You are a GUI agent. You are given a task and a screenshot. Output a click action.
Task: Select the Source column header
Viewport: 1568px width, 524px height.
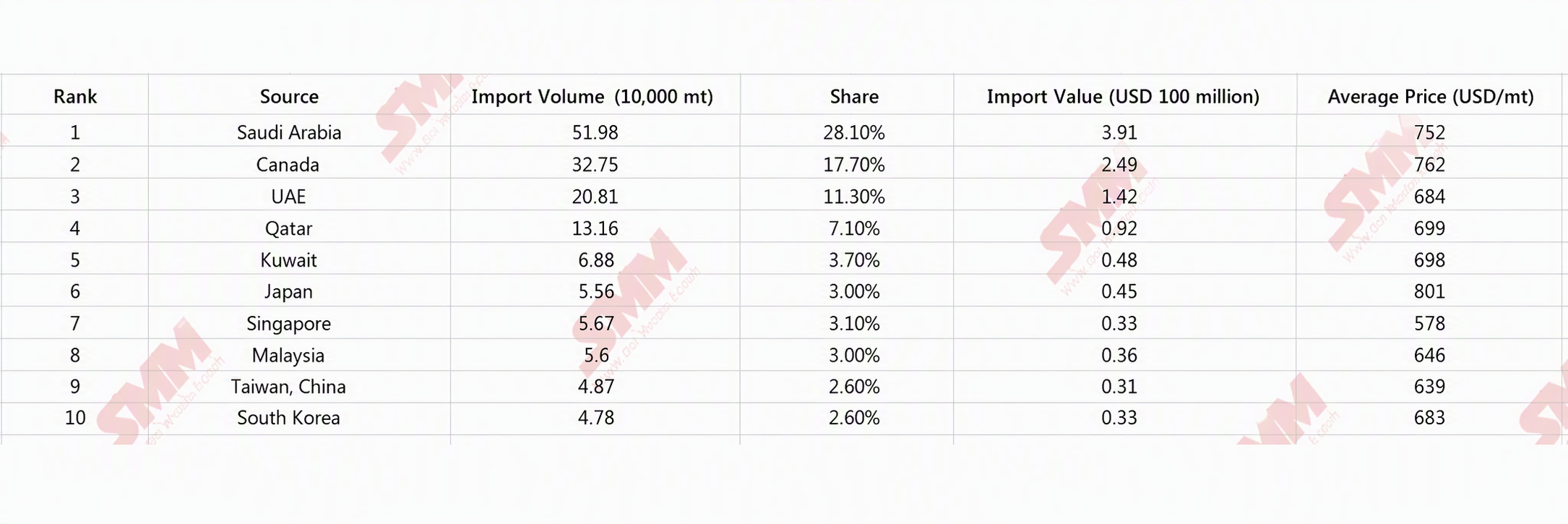tap(289, 96)
